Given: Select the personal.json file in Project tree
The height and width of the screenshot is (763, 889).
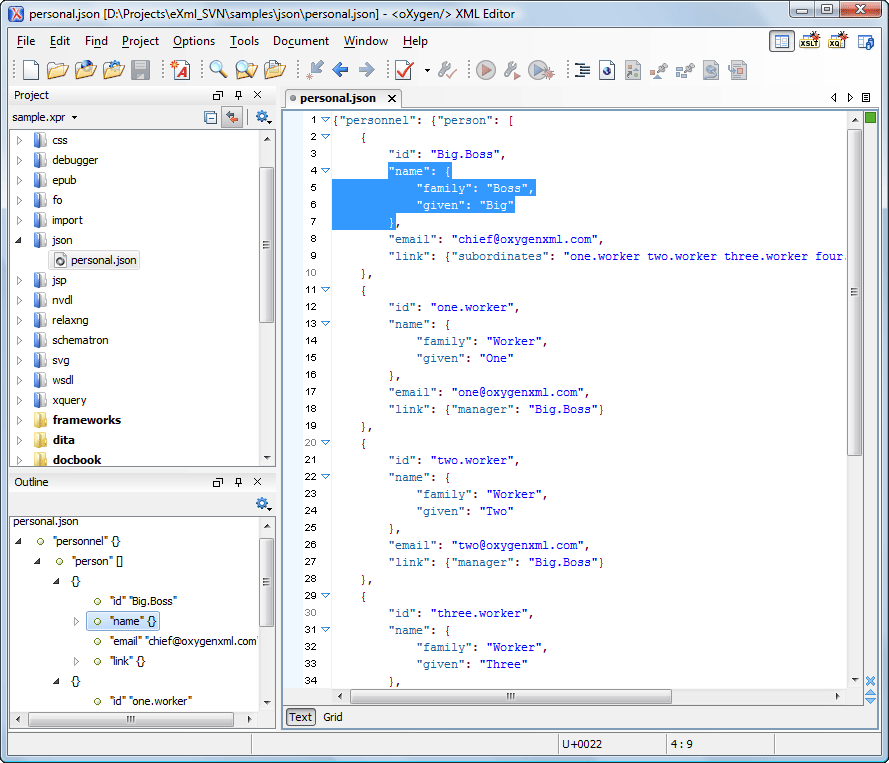Looking at the screenshot, I should (95, 260).
